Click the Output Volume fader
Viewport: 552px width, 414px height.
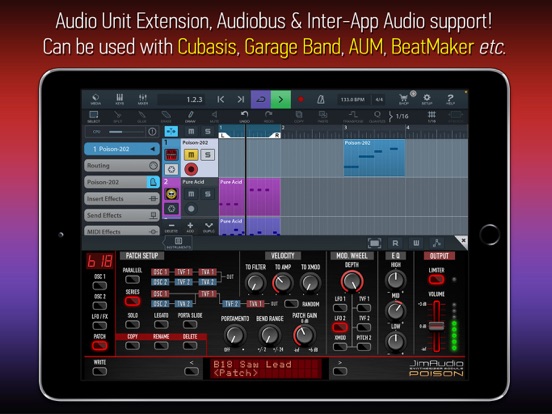coord(436,326)
